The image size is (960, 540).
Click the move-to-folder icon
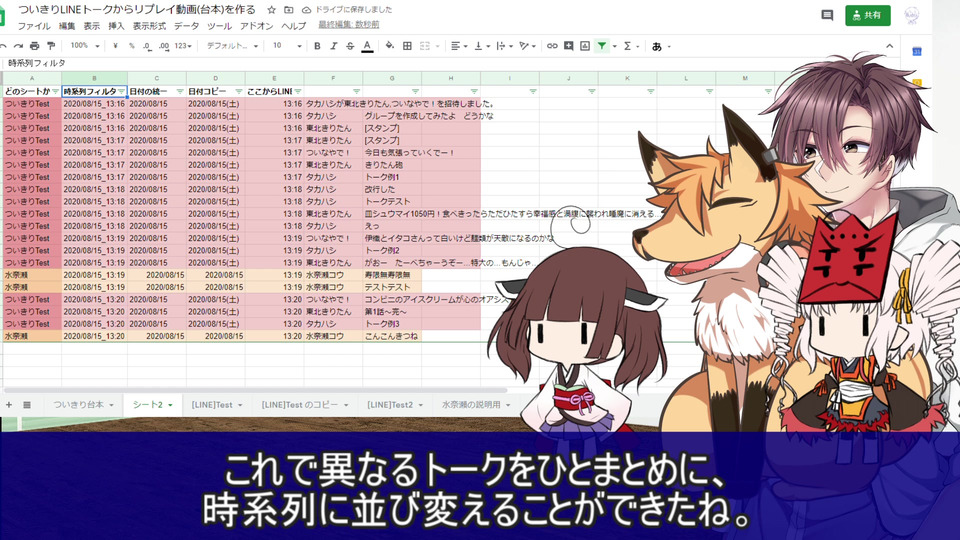(289, 10)
